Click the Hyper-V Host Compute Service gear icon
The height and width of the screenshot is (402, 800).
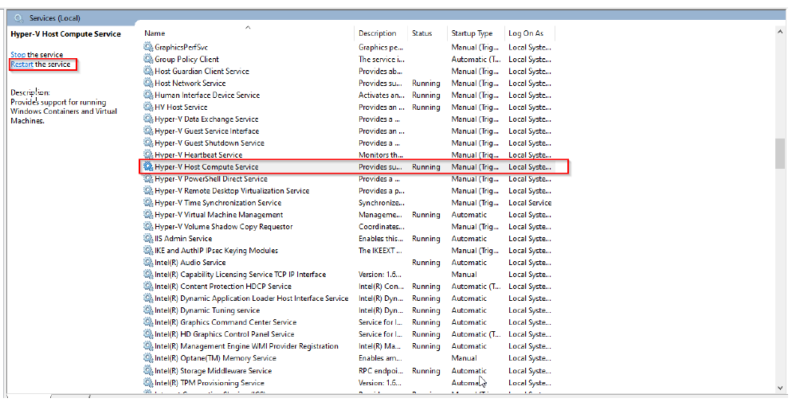tap(149, 167)
